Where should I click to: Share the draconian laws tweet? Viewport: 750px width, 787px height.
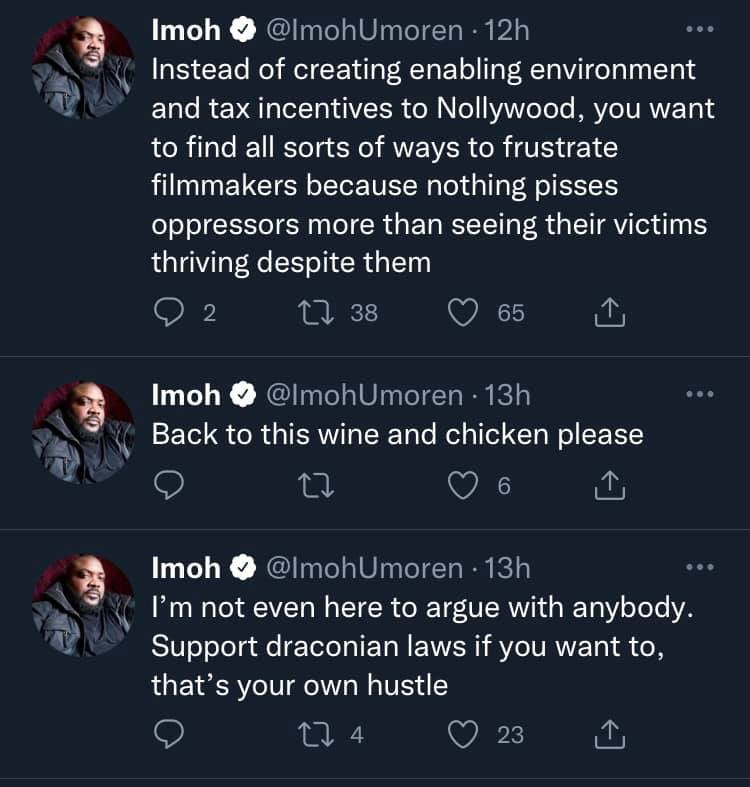tap(609, 735)
